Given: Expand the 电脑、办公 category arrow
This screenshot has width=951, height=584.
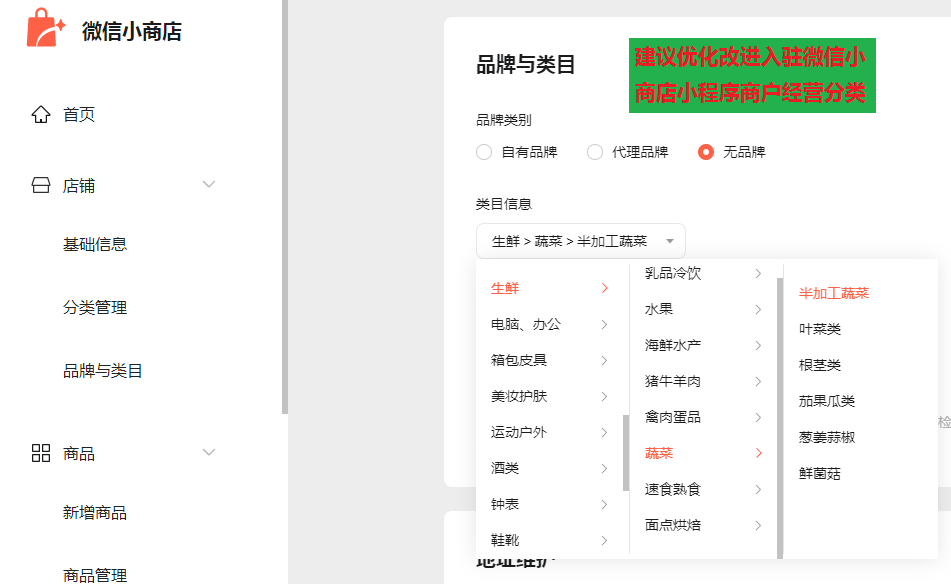Looking at the screenshot, I should tap(605, 324).
